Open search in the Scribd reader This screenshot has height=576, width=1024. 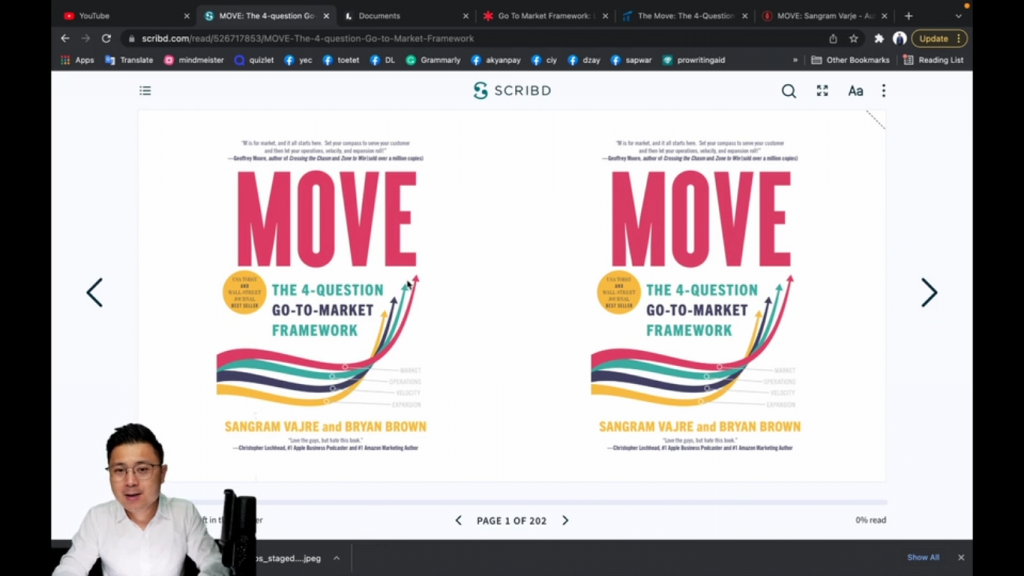point(789,91)
